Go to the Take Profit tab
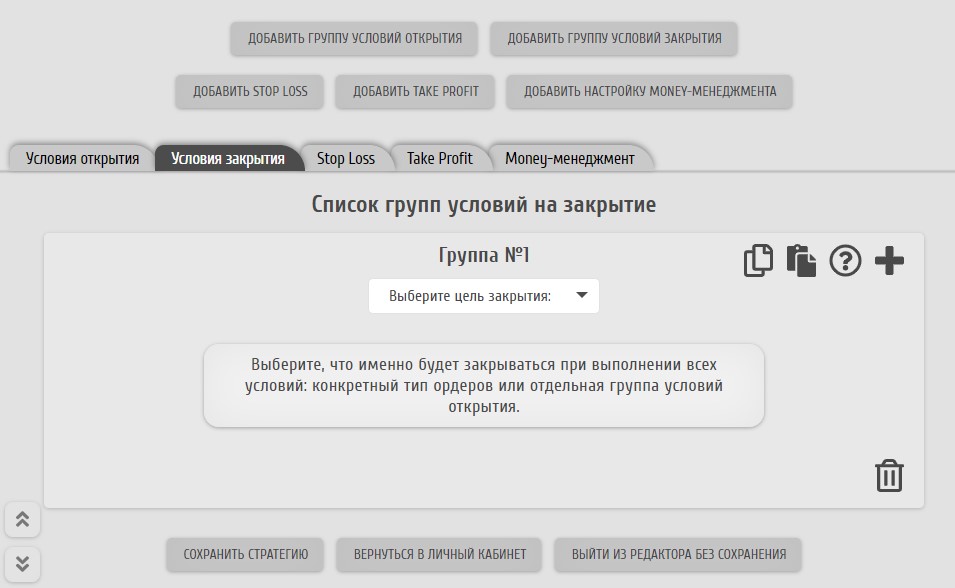This screenshot has height=588, width=955. point(439,158)
